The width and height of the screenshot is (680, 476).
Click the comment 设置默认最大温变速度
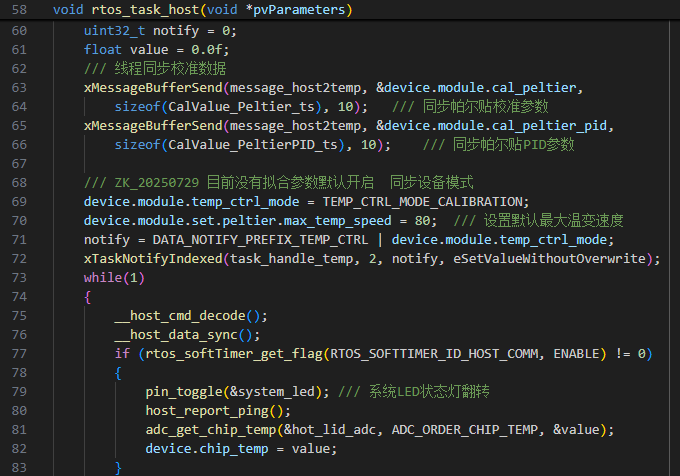pos(553,221)
